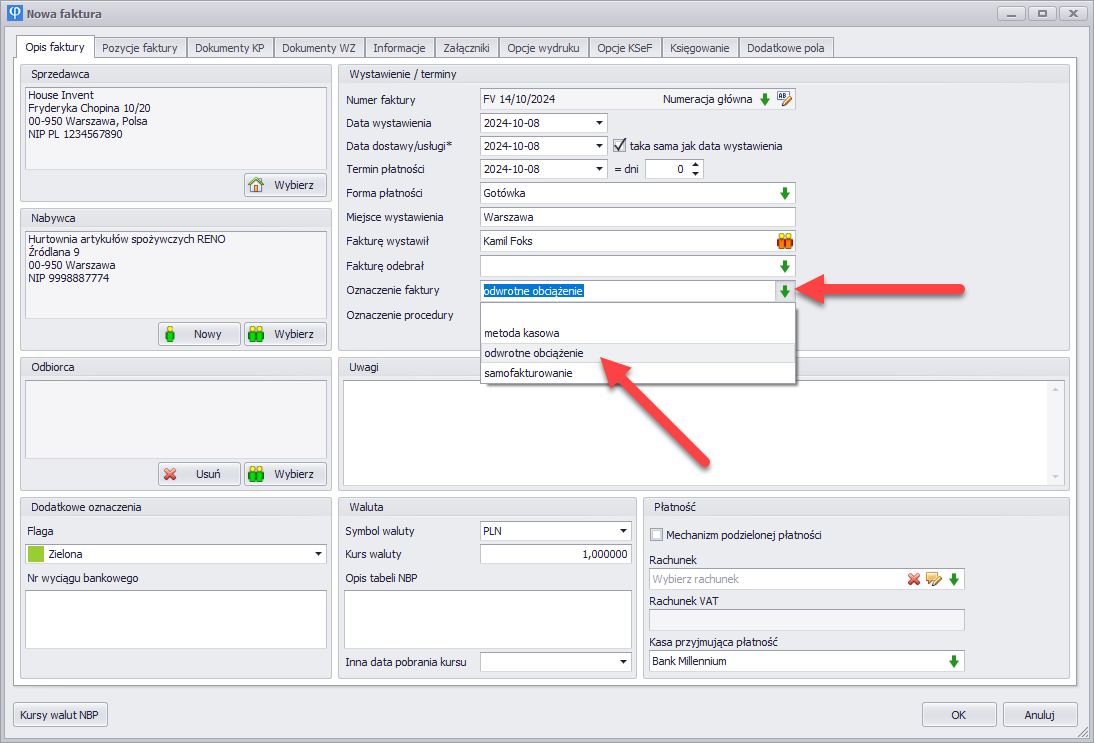
Task: Uncheck 'taka sama jak data wystawienia' checkbox
Action: (619, 145)
